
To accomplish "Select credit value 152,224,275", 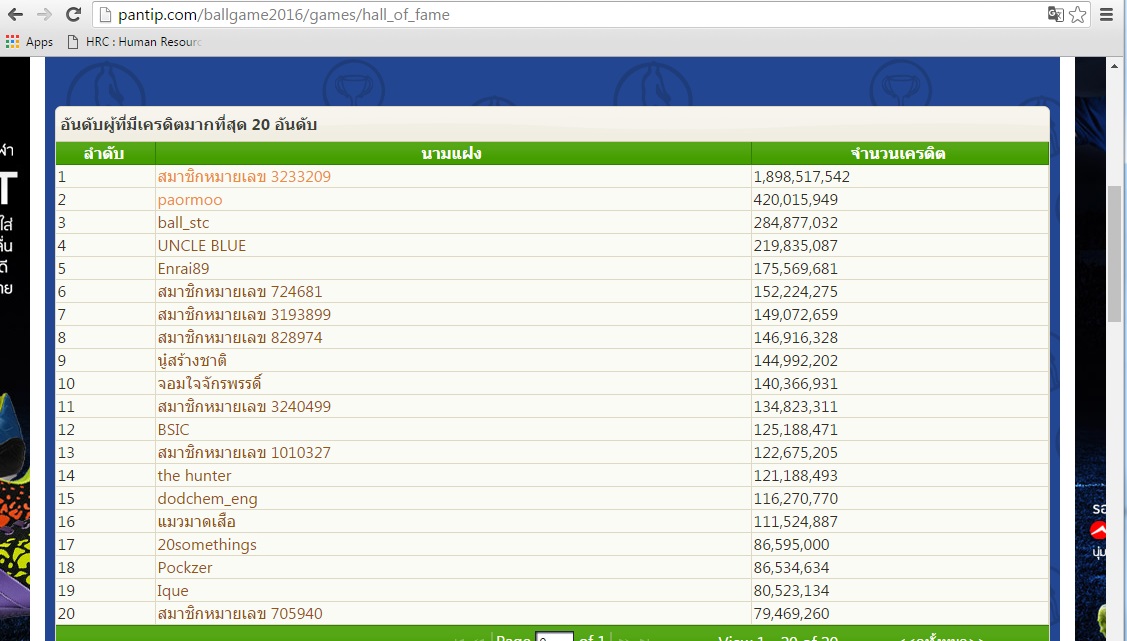I will pos(796,292).
